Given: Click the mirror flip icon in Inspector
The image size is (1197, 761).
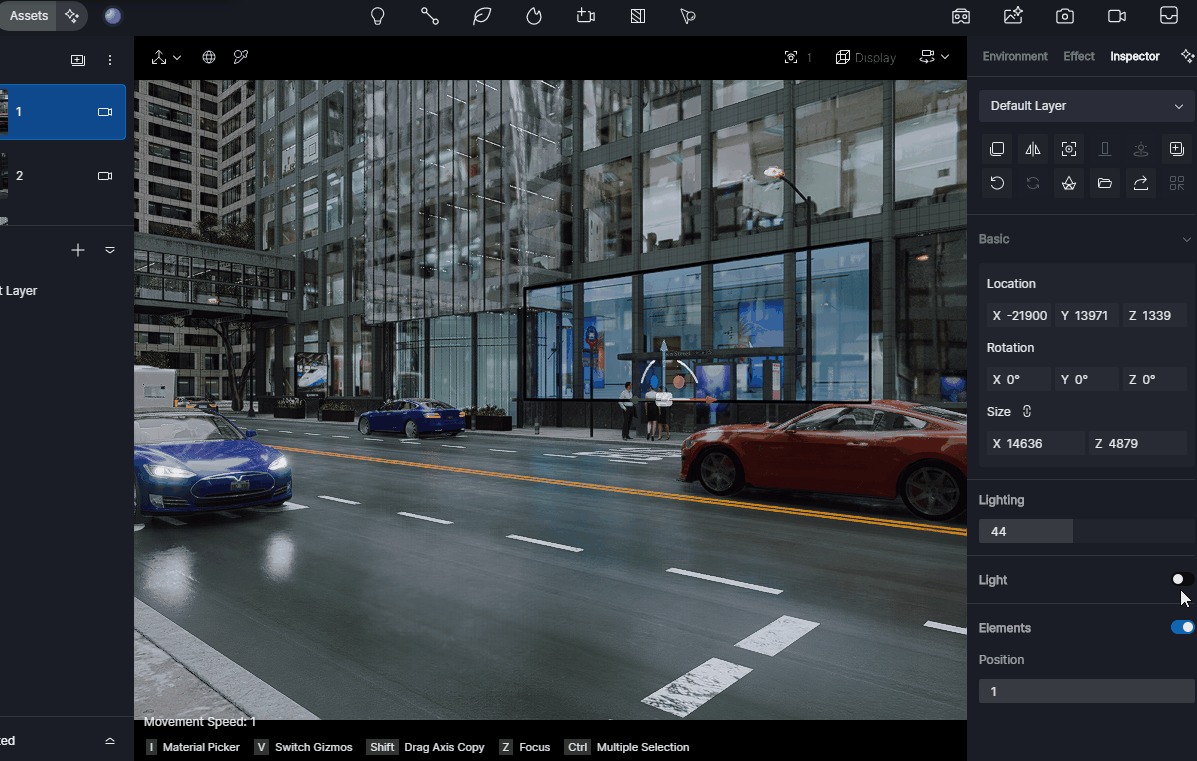Looking at the screenshot, I should (x=1033, y=149).
